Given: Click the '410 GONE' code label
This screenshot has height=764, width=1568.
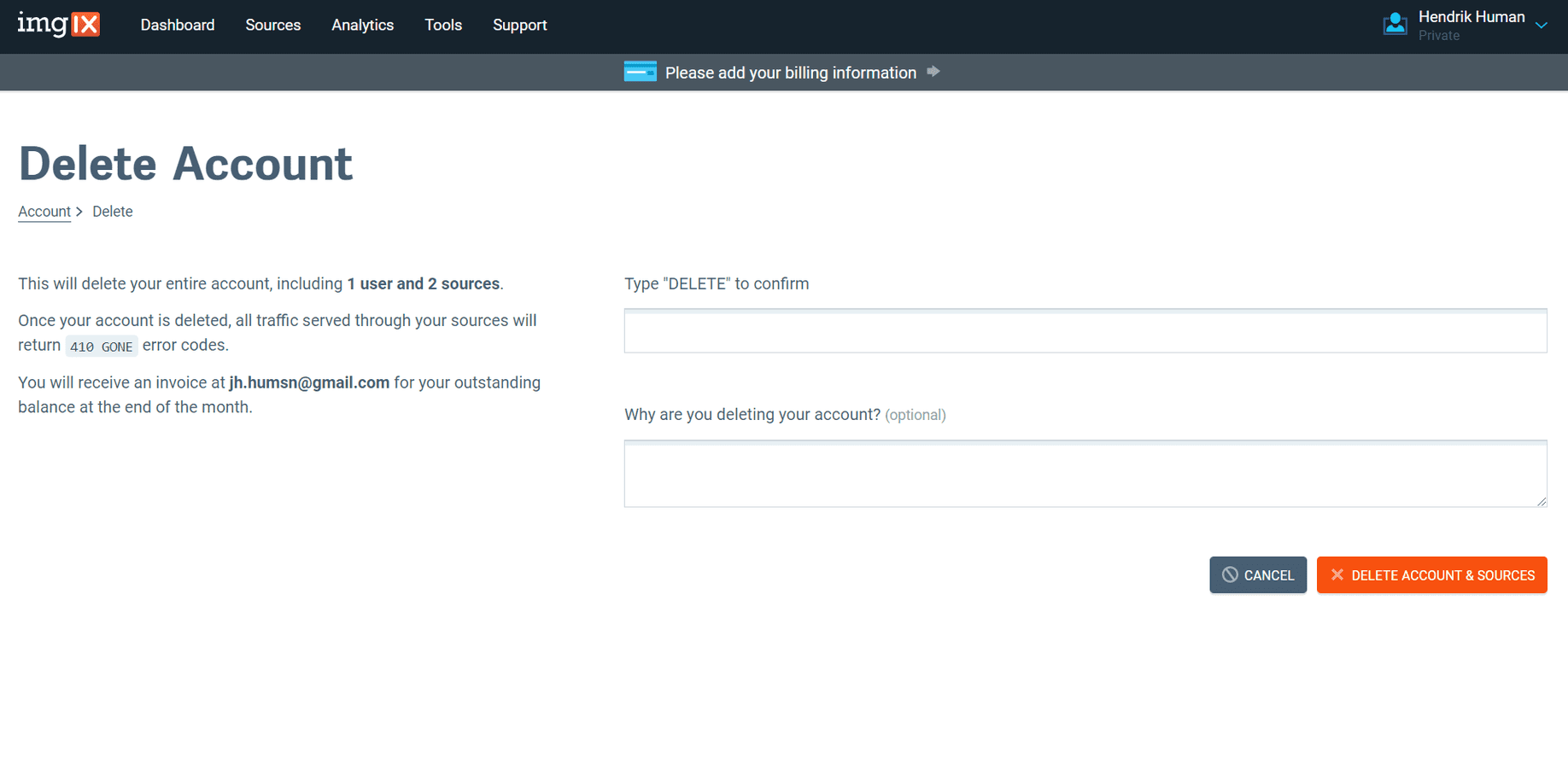Looking at the screenshot, I should tap(102, 347).
